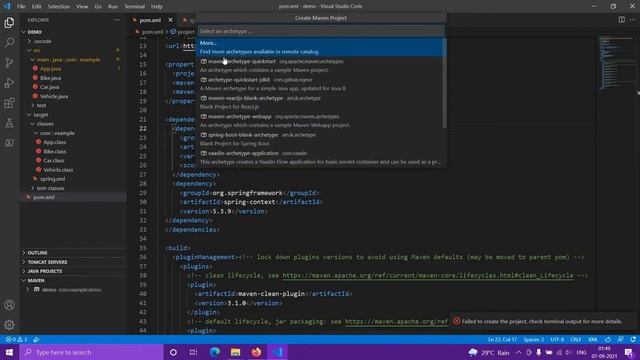Click the split editor icon
The height and width of the screenshot is (360, 640).
[x=621, y=20]
